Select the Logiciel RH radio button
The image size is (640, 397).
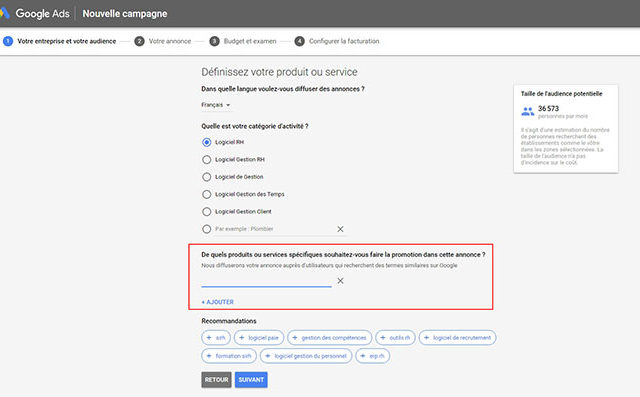pyautogui.click(x=207, y=142)
